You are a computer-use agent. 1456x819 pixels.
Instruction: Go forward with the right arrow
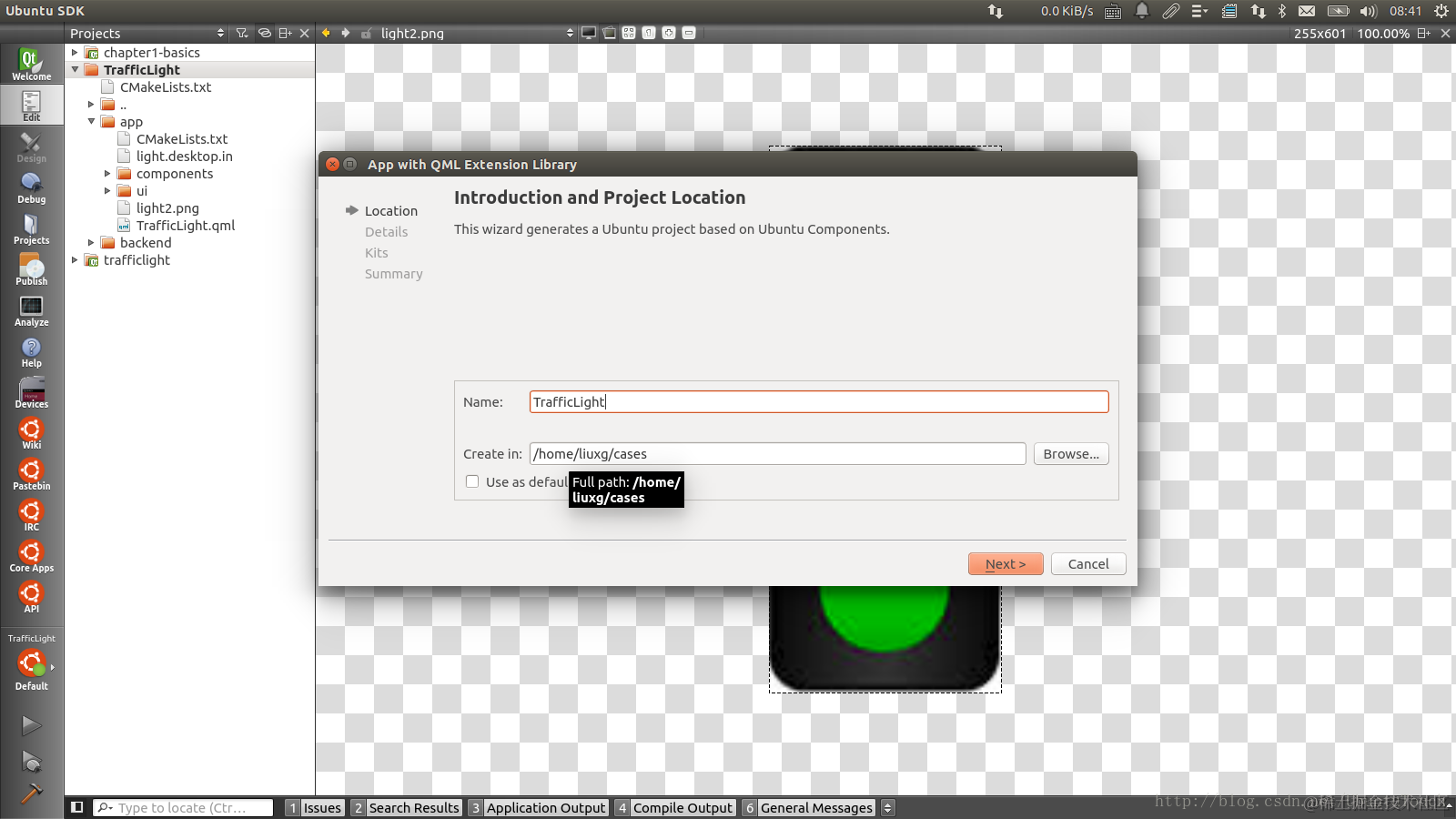click(x=346, y=33)
